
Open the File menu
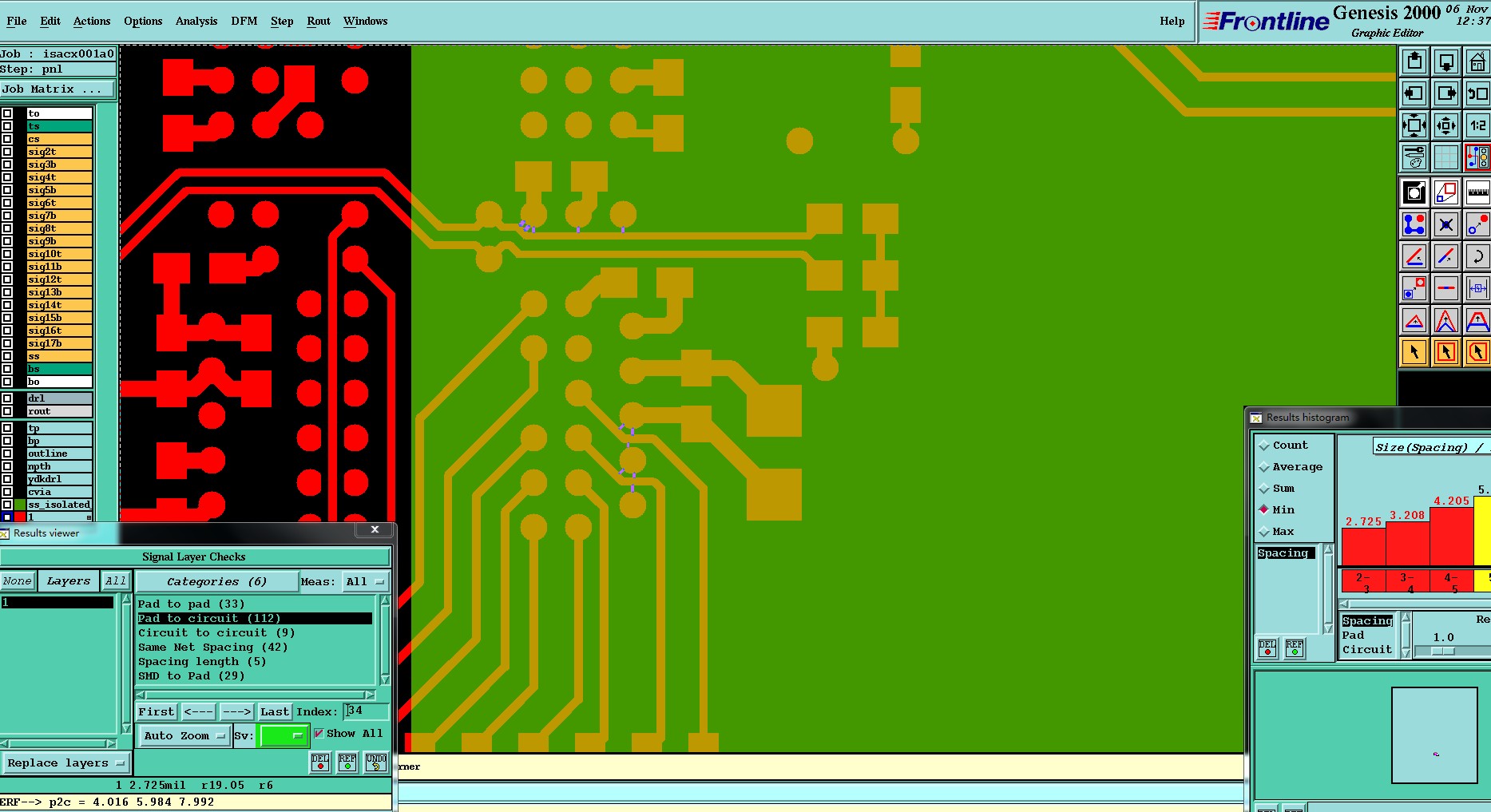16,21
